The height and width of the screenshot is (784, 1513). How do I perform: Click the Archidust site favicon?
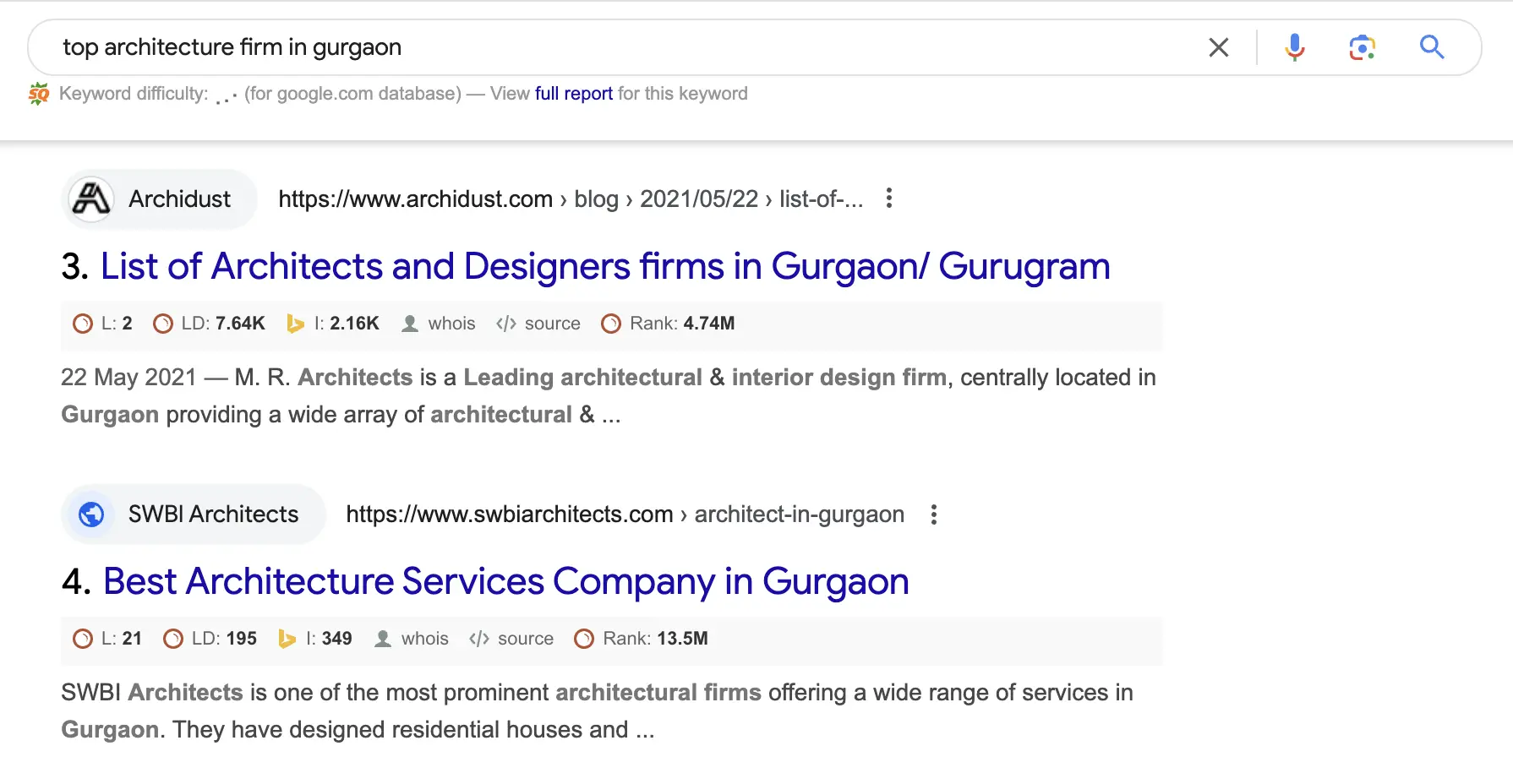click(91, 199)
